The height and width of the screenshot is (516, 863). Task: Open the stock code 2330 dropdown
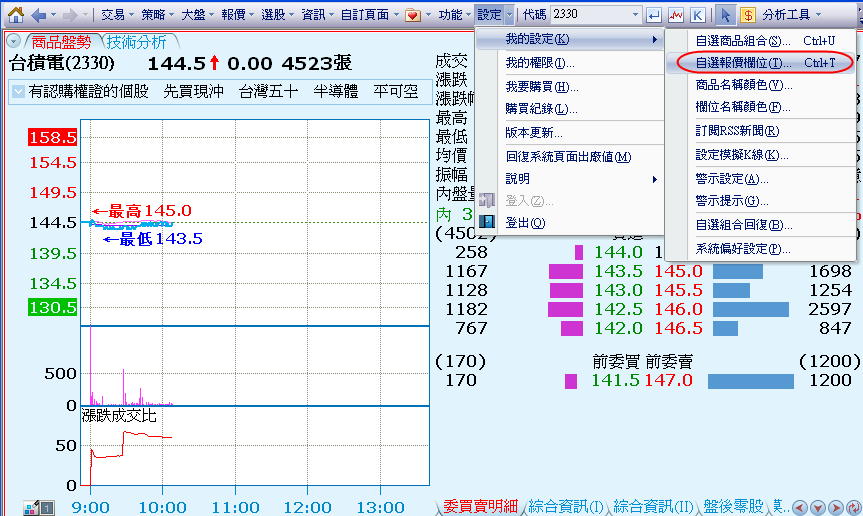(x=635, y=15)
